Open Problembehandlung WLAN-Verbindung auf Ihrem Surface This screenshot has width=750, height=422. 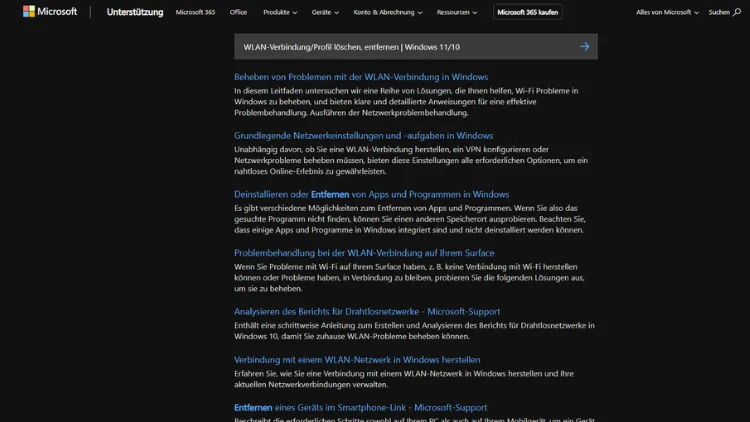click(x=364, y=253)
